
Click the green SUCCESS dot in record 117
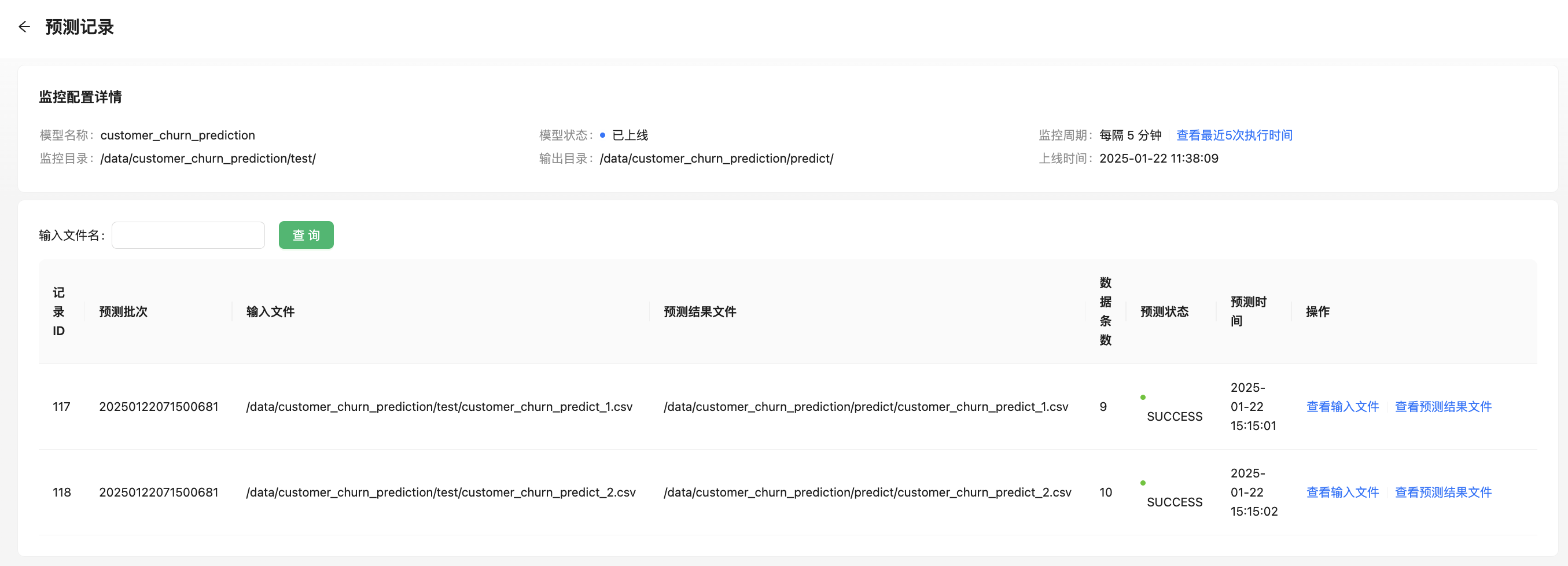(1143, 398)
